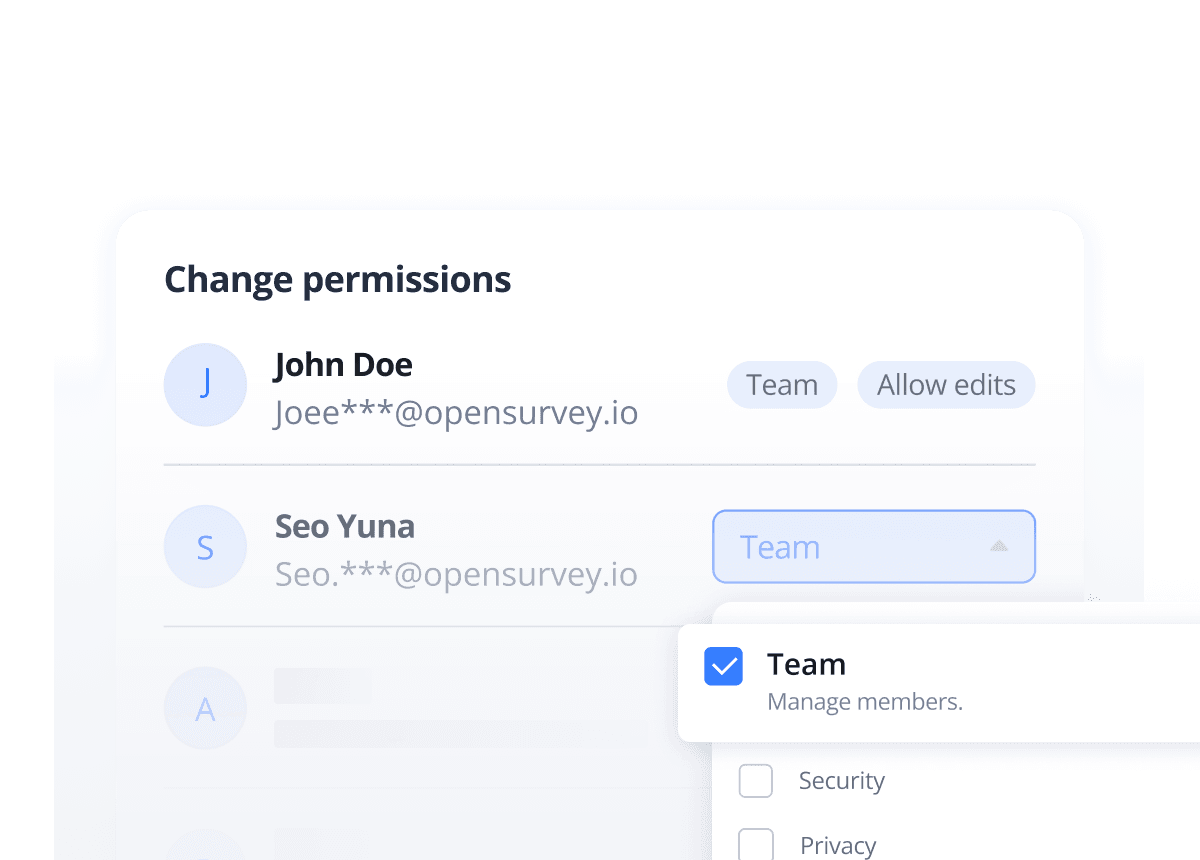
Task: Click the 'Allow edits' pill button
Action: [x=946, y=385]
